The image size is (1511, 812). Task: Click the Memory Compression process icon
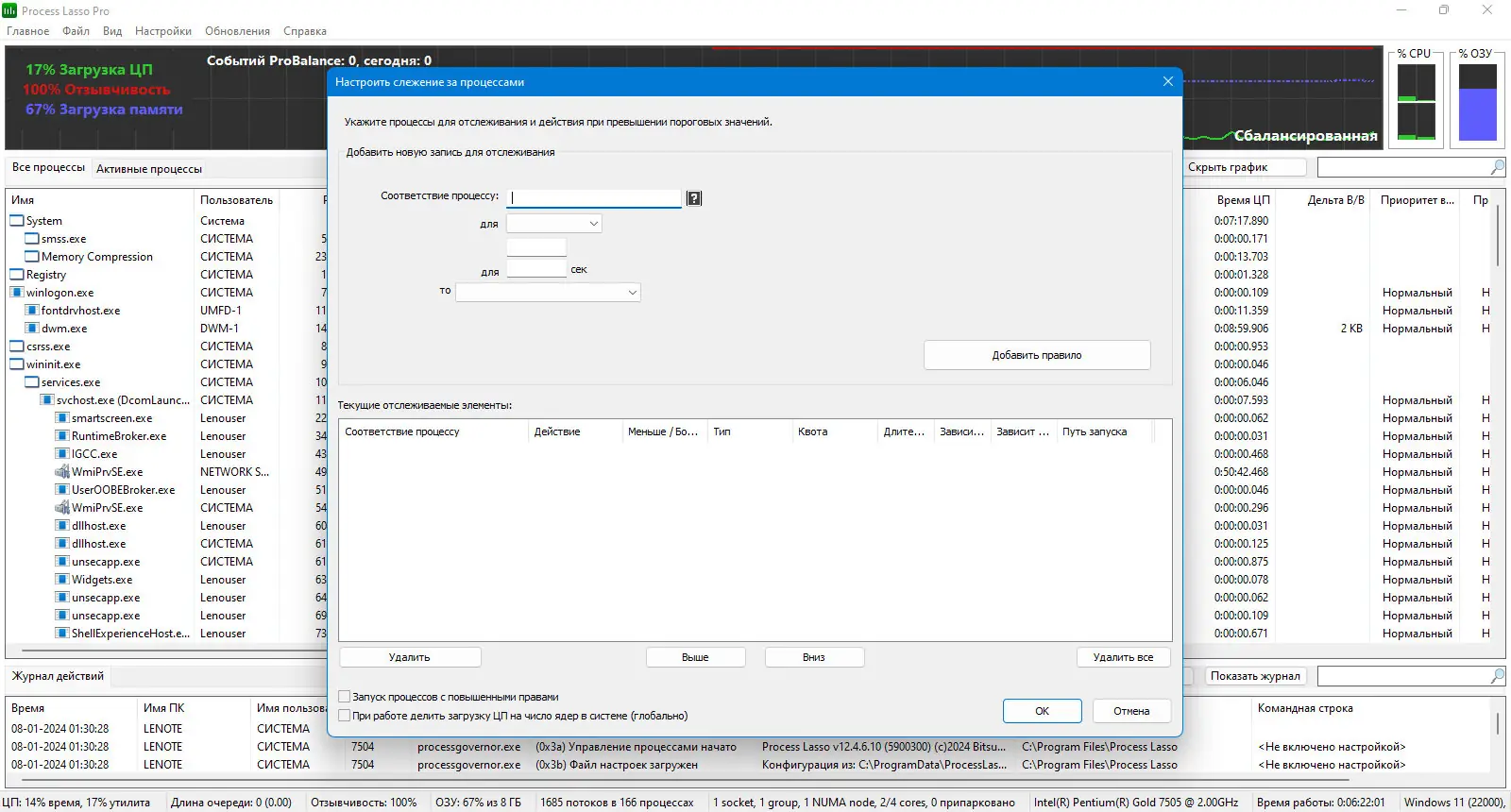(x=32, y=257)
